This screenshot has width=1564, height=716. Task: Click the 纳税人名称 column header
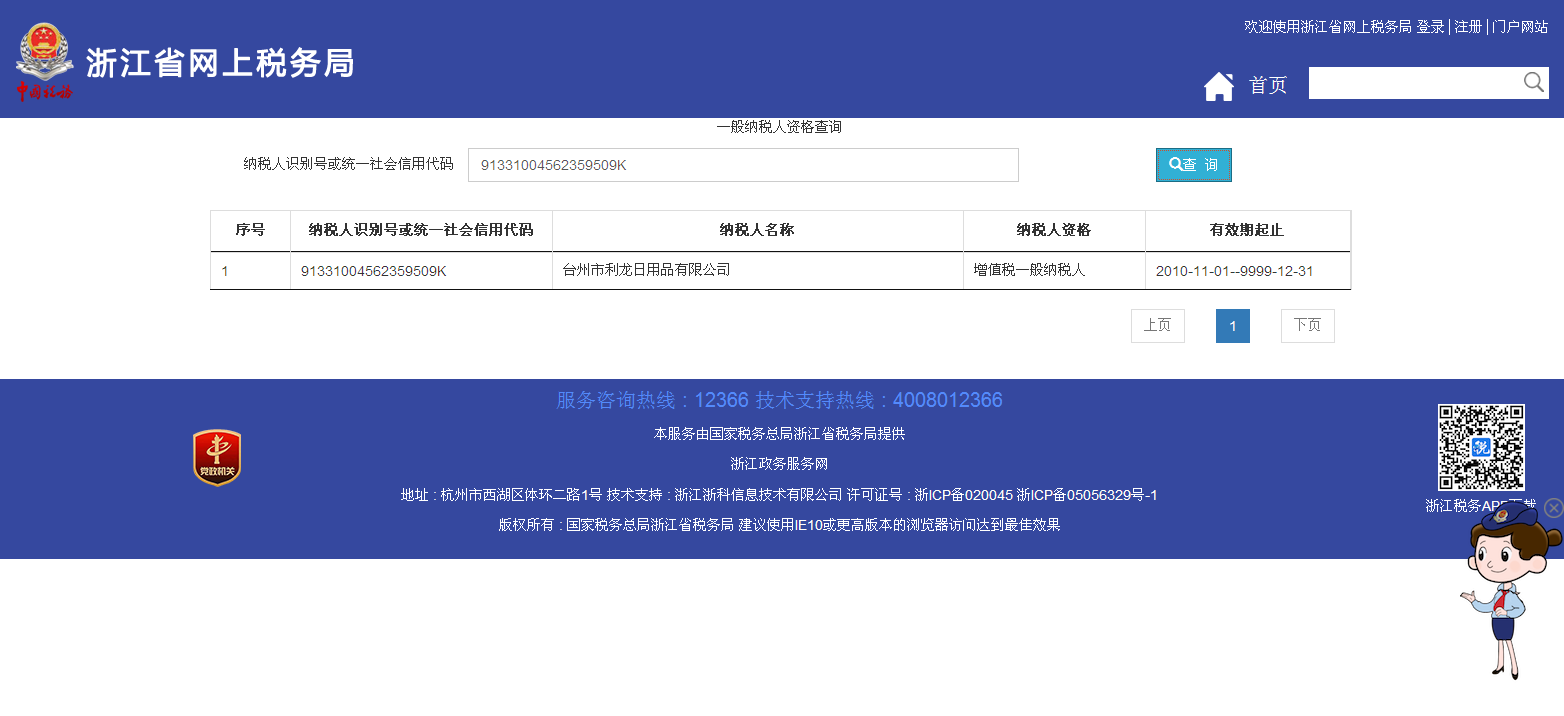tap(757, 230)
